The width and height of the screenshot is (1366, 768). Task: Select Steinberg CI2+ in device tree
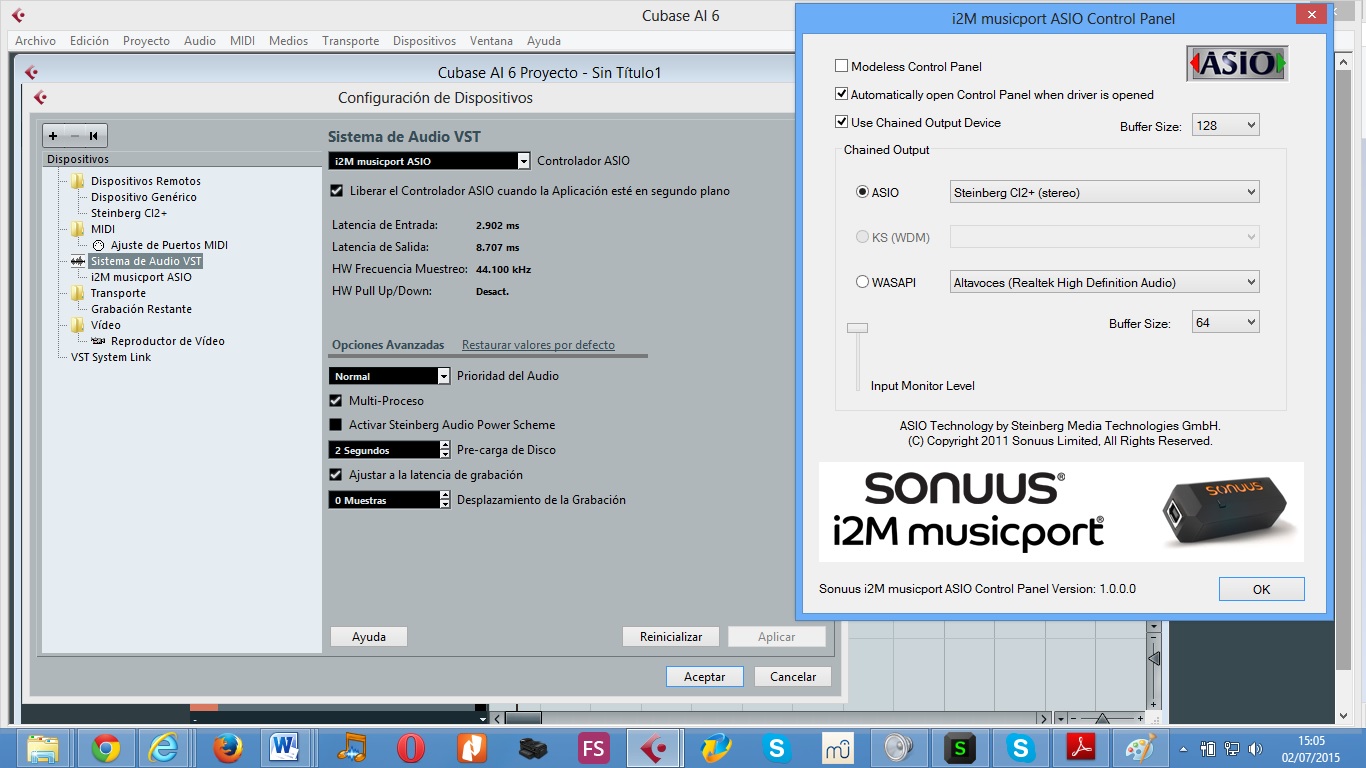[129, 213]
